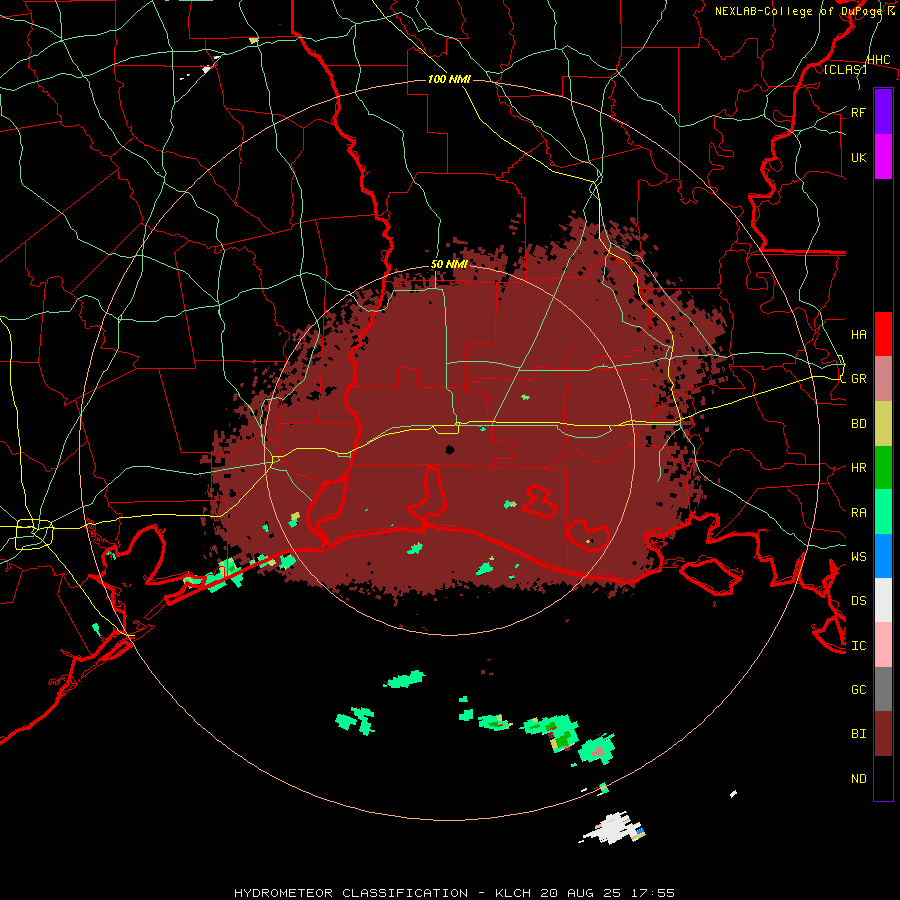Image resolution: width=900 pixels, height=900 pixels.
Task: Click the HA red legend swatch
Action: tap(883, 334)
